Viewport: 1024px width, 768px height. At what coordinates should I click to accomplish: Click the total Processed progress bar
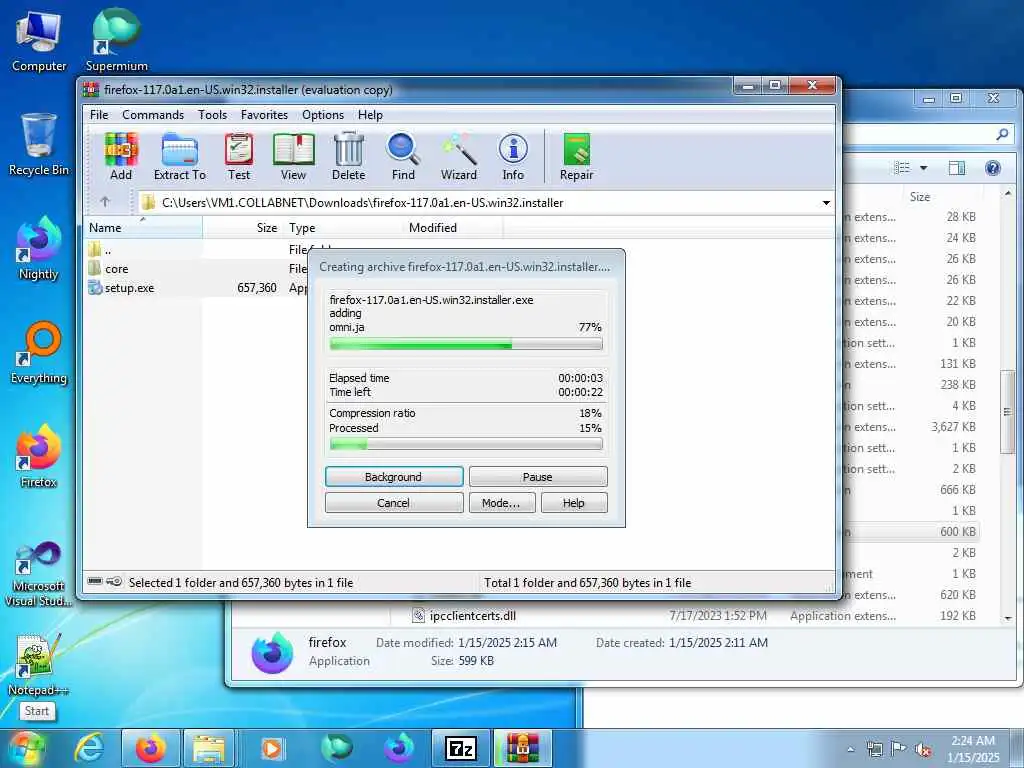pos(466,444)
